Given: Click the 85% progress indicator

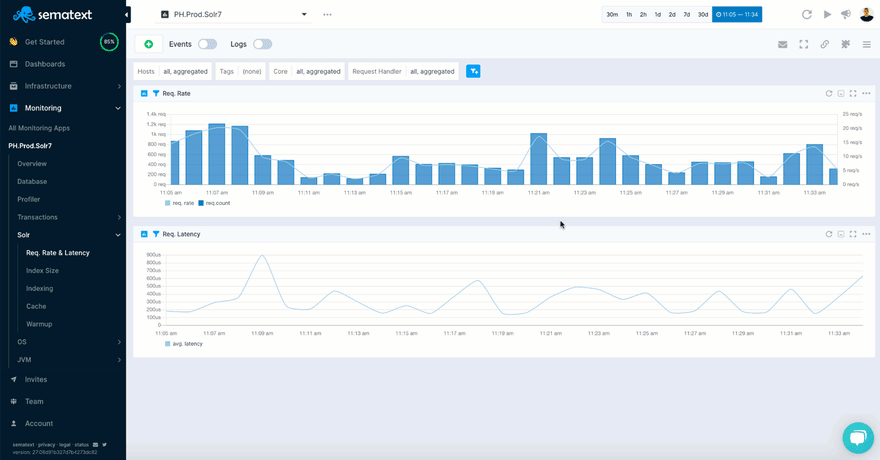Looking at the screenshot, I should 109,42.
